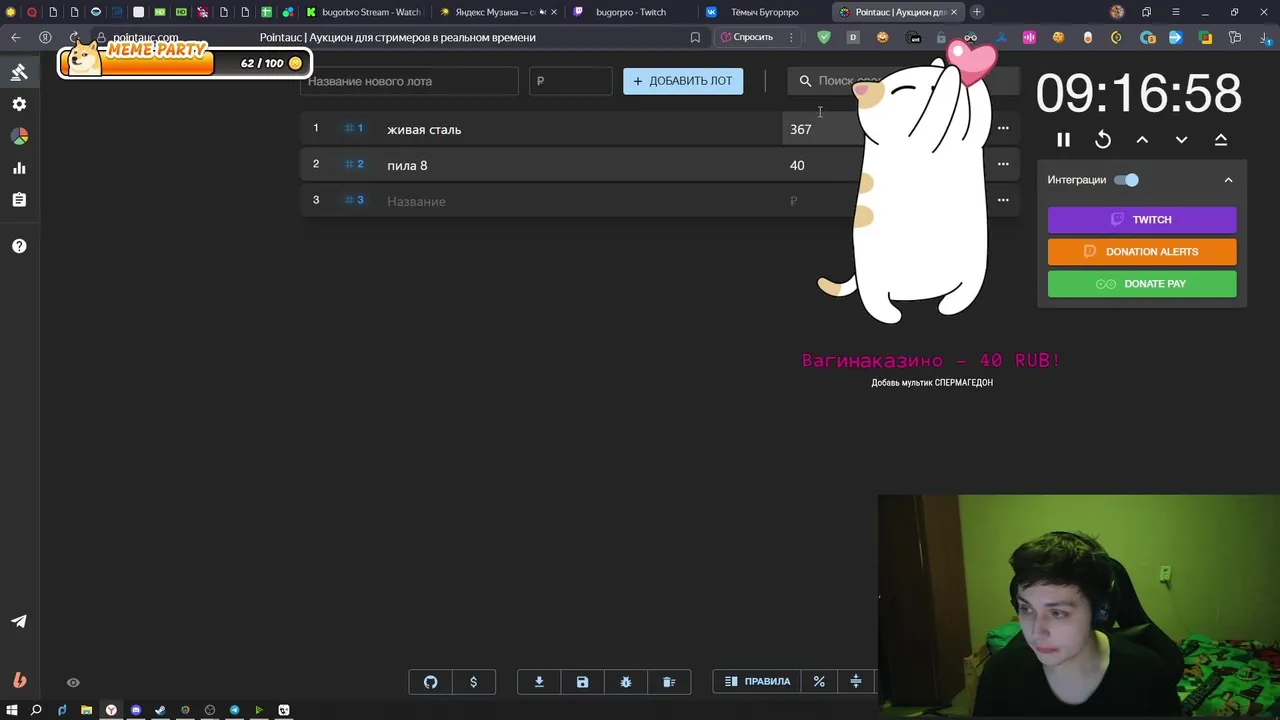Click the #2 tag of пила 8
This screenshot has width=1280, height=720.
click(x=354, y=164)
